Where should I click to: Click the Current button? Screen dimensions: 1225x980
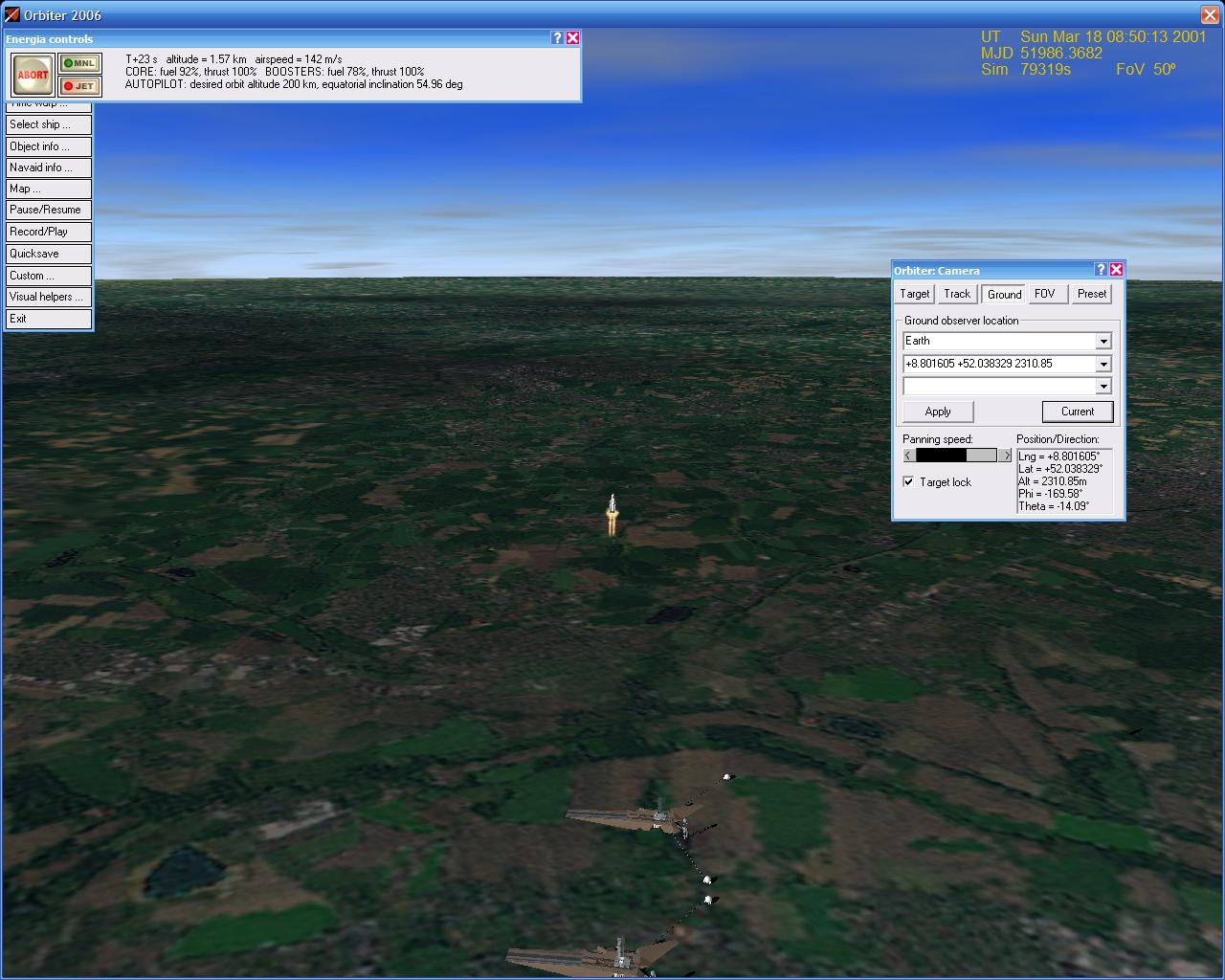[x=1078, y=412]
